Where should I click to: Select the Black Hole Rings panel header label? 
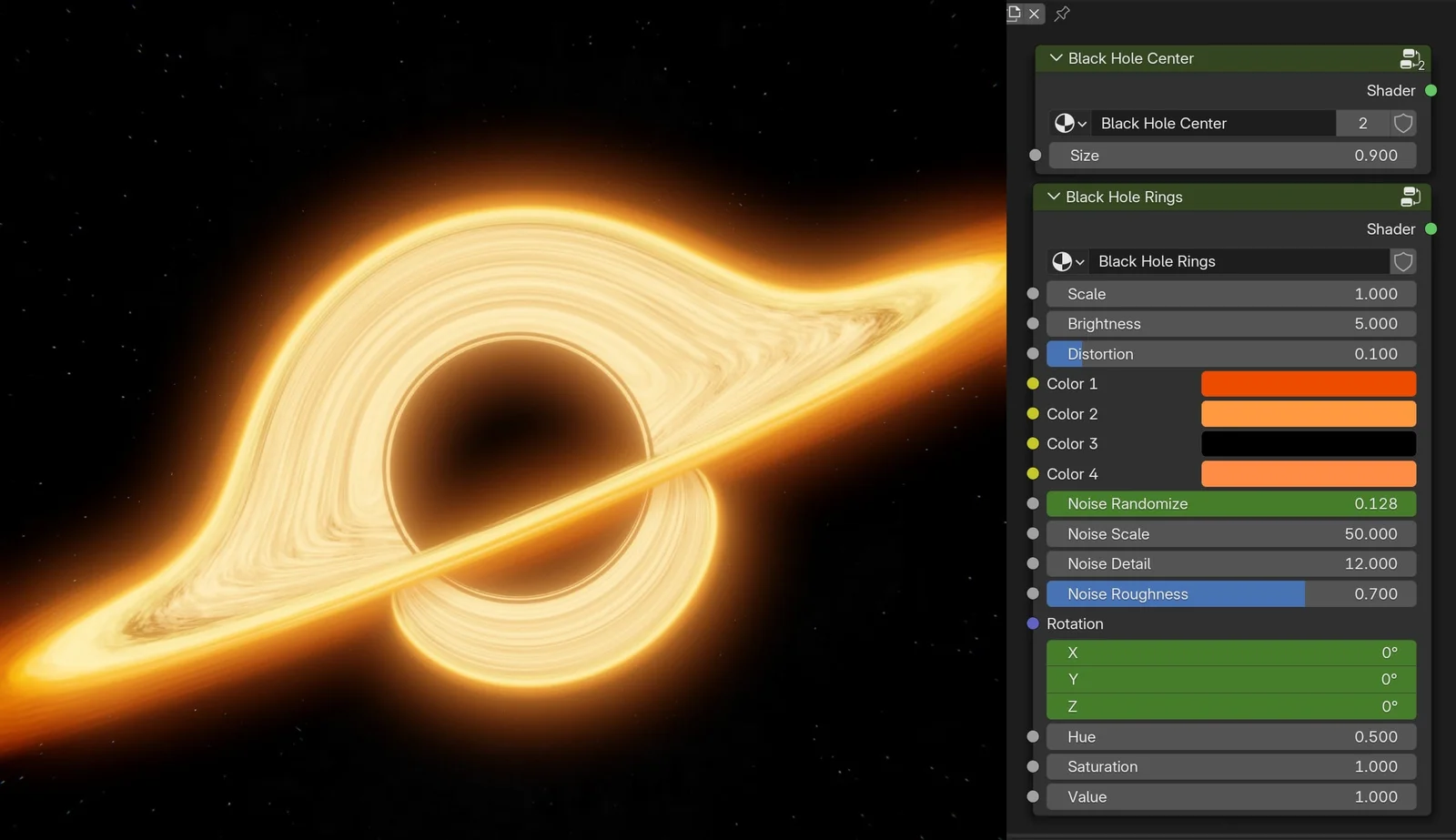click(1125, 197)
